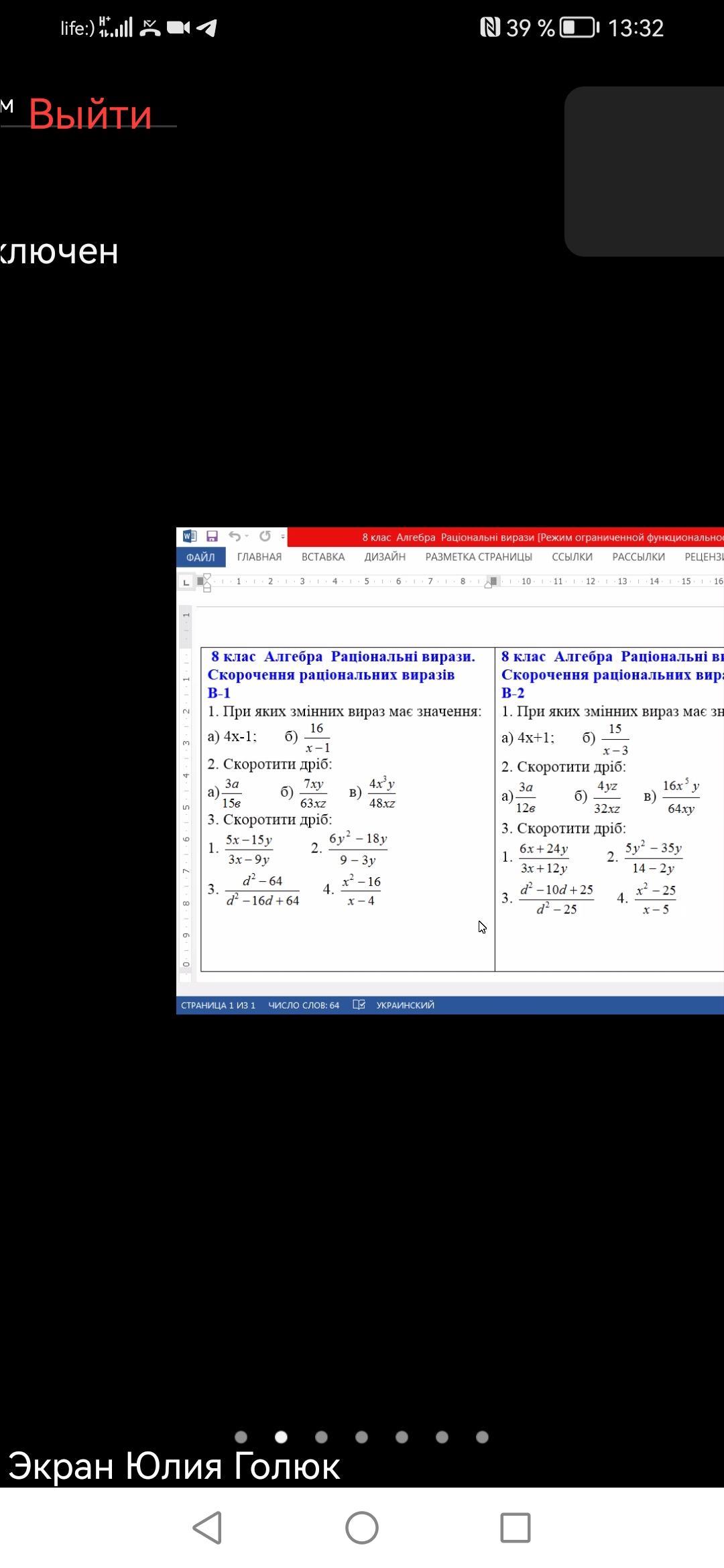Tap the Android home circle button

tap(362, 1528)
